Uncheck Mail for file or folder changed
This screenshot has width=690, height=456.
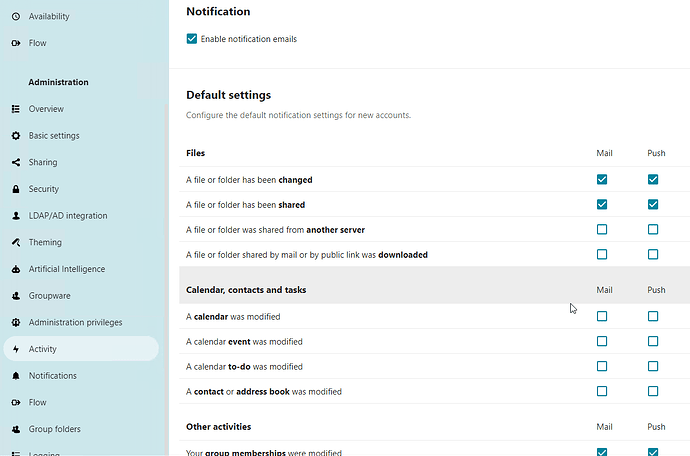pyautogui.click(x=602, y=180)
